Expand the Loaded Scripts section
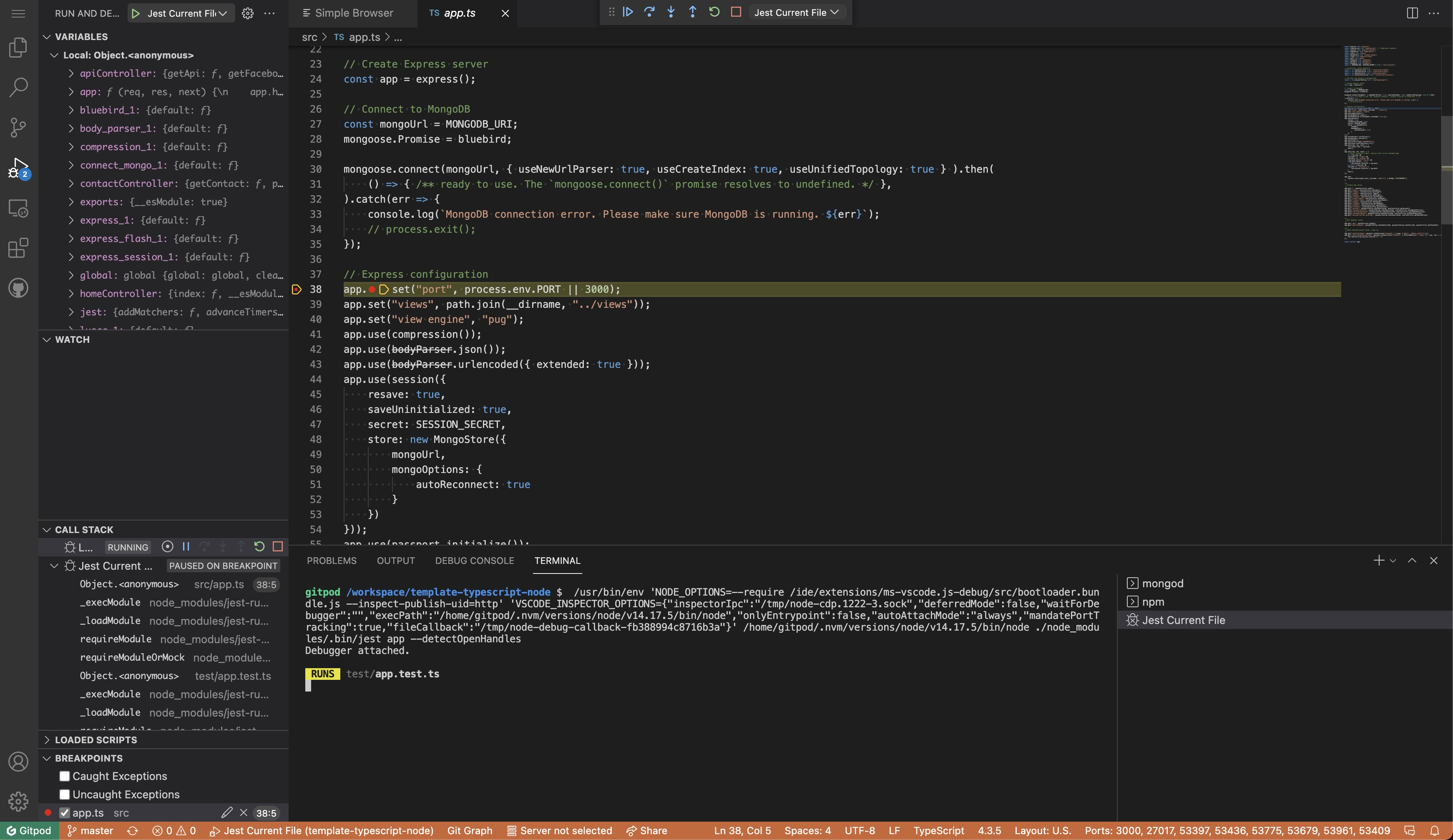 (x=96, y=739)
